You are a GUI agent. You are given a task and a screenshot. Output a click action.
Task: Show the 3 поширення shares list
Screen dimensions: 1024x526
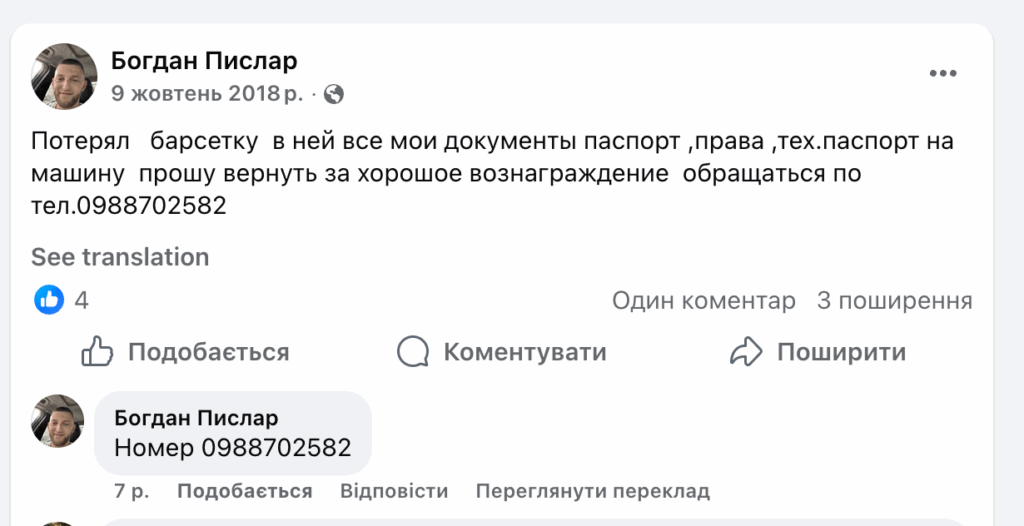895,300
